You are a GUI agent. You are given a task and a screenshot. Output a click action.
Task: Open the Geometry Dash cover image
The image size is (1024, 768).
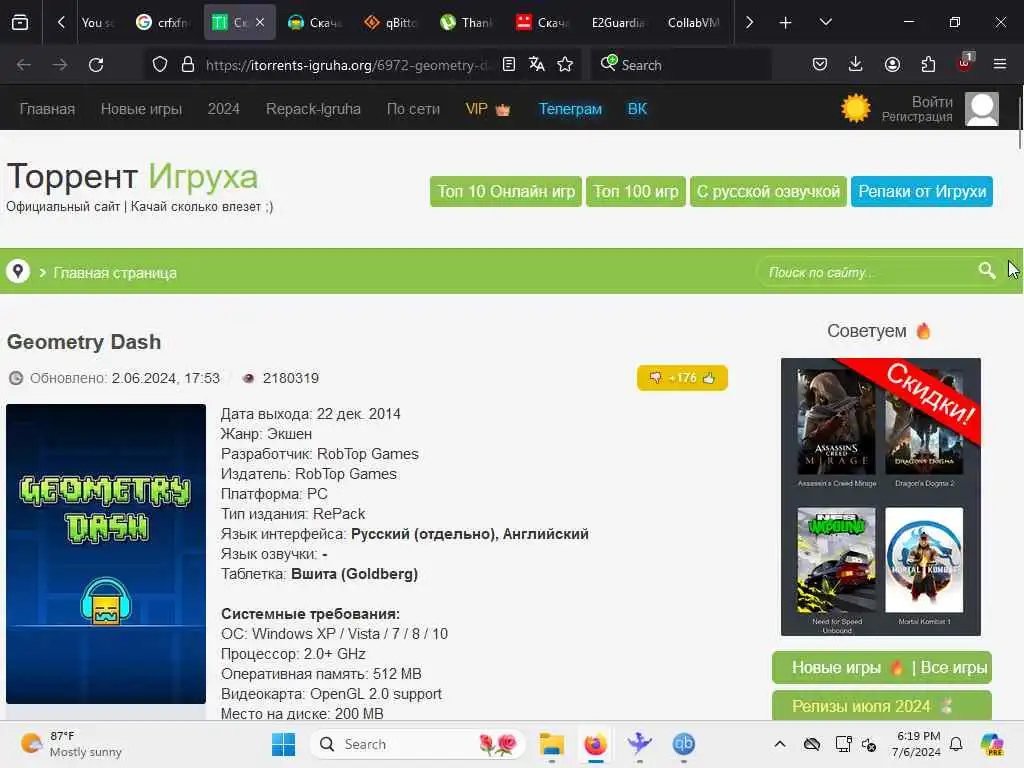pos(106,554)
